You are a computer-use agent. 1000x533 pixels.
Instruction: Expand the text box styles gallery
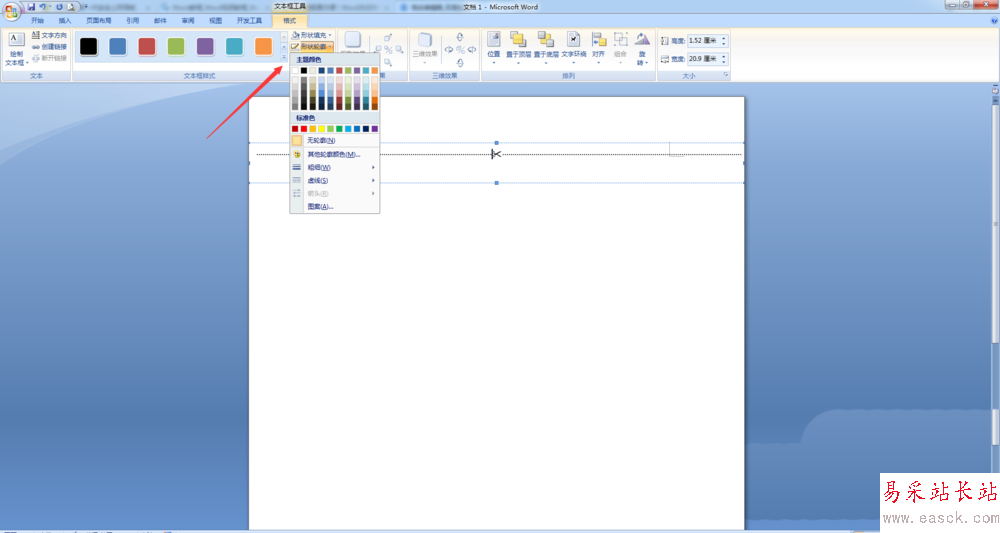(x=284, y=57)
